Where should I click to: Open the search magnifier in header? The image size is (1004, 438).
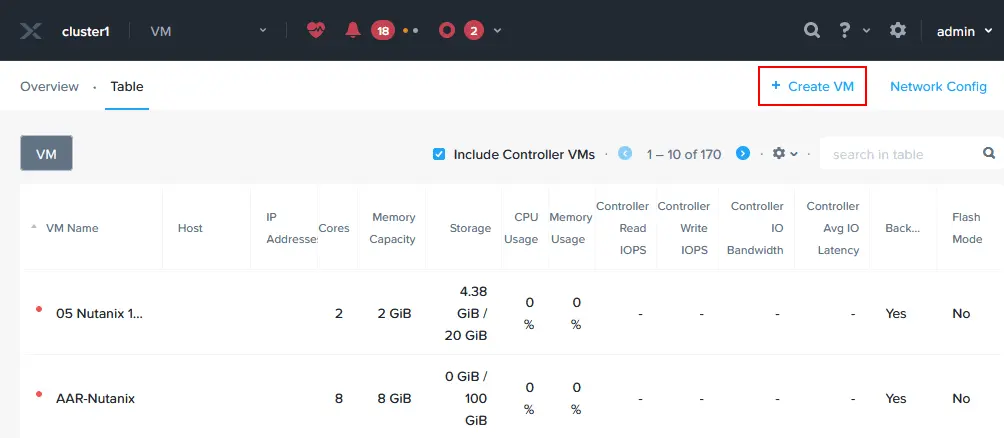[812, 30]
